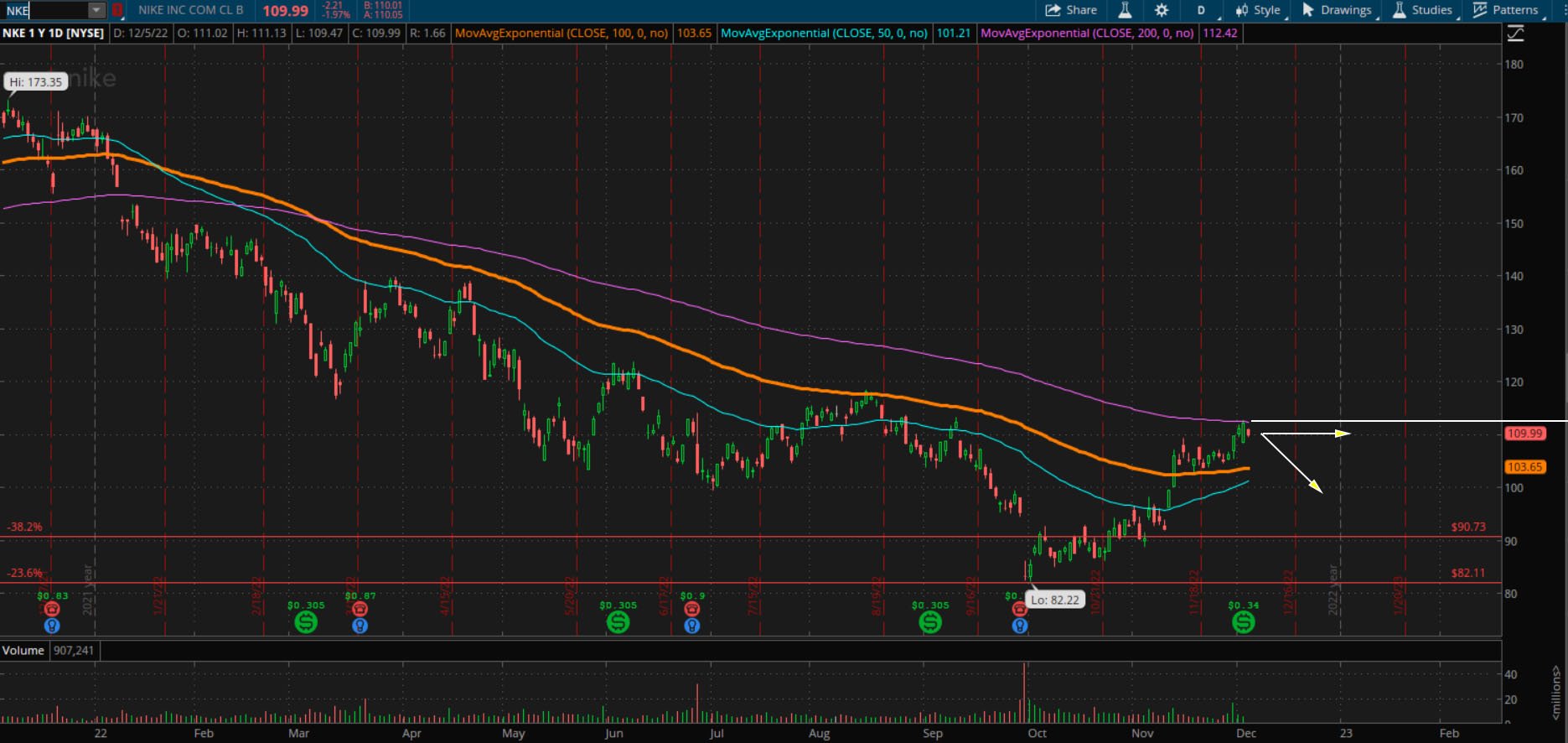Click the September $0.305 dividend icon
1568x743 pixels.
point(929,622)
